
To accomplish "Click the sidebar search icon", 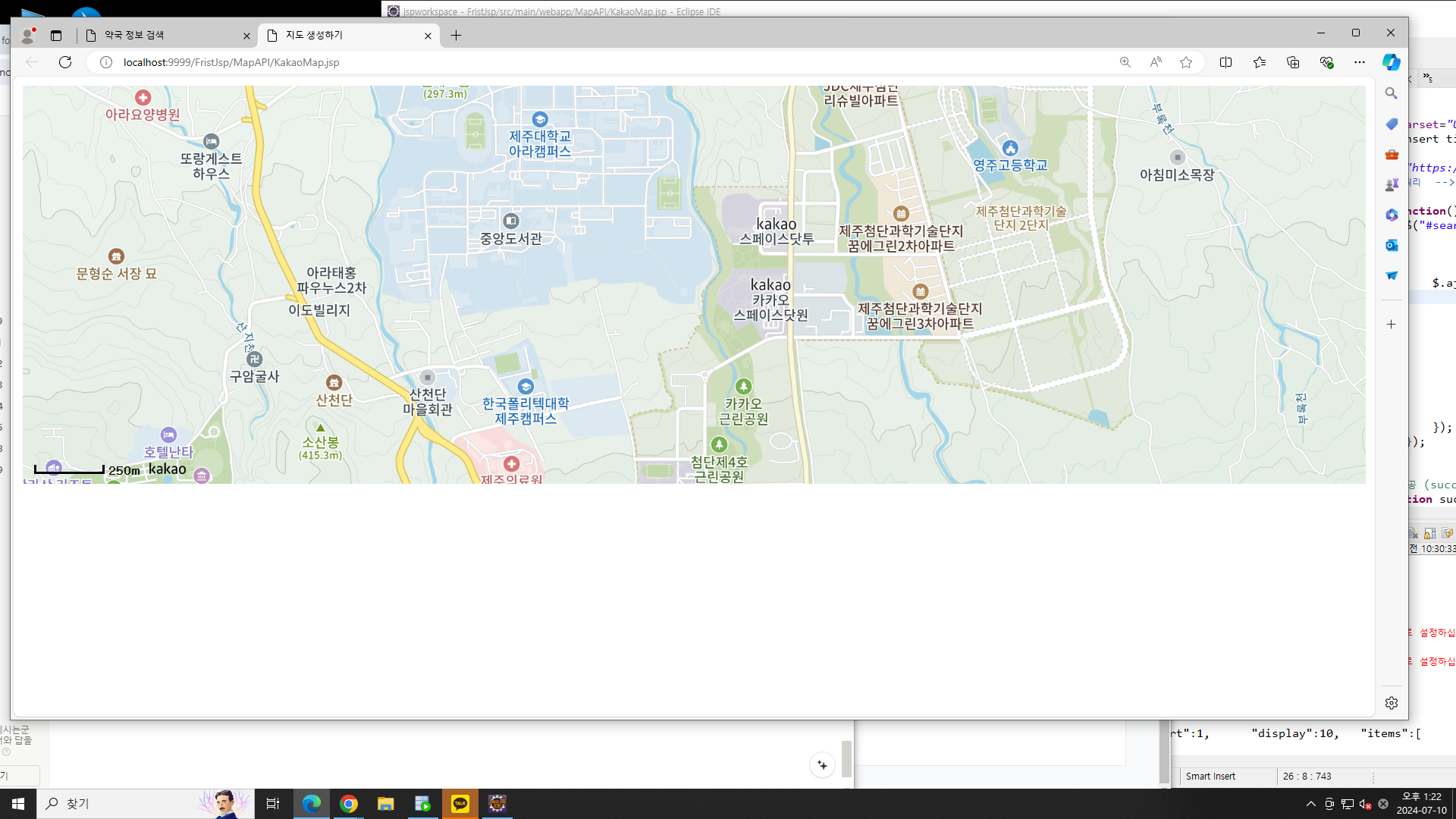I will 1391,93.
